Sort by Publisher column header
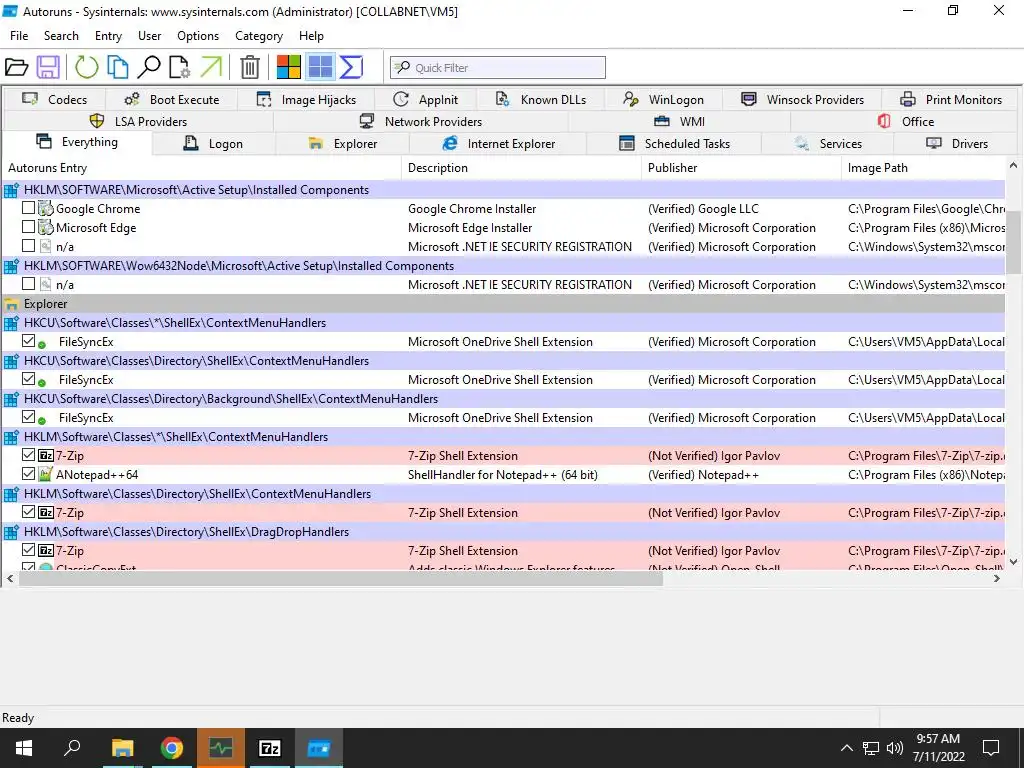Viewport: 1024px width, 768px height. coord(741,168)
